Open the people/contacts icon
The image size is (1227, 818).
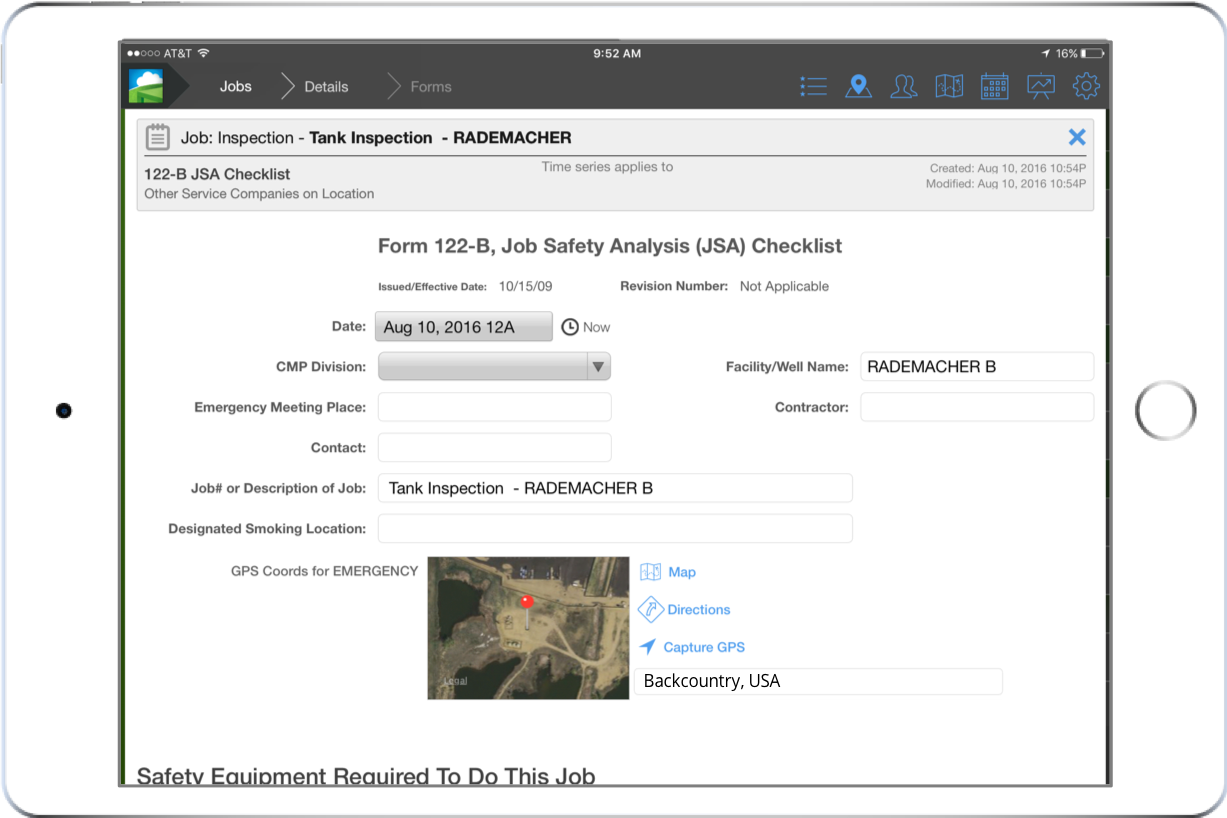click(x=903, y=87)
